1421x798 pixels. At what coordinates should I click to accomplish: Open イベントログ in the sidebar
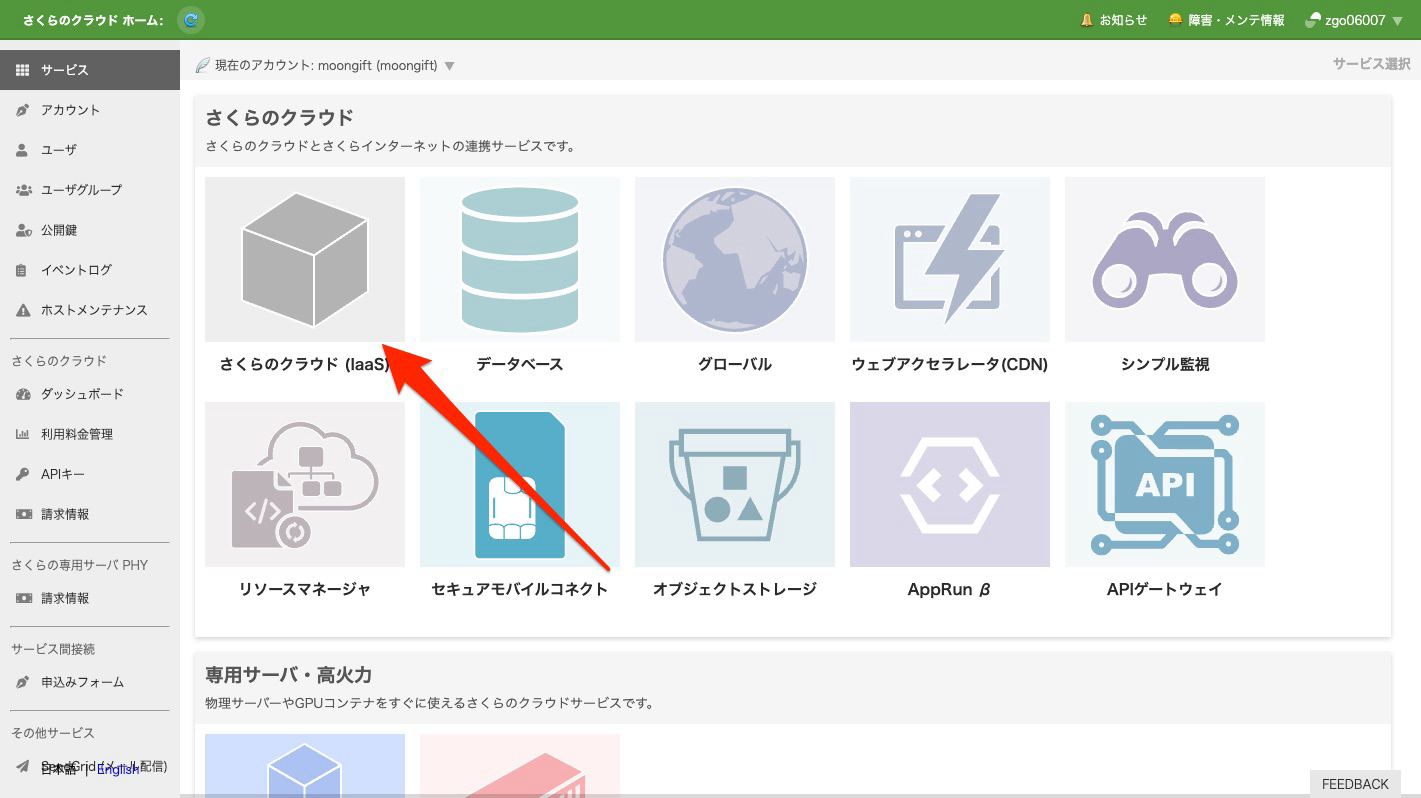pyautogui.click(x=90, y=270)
